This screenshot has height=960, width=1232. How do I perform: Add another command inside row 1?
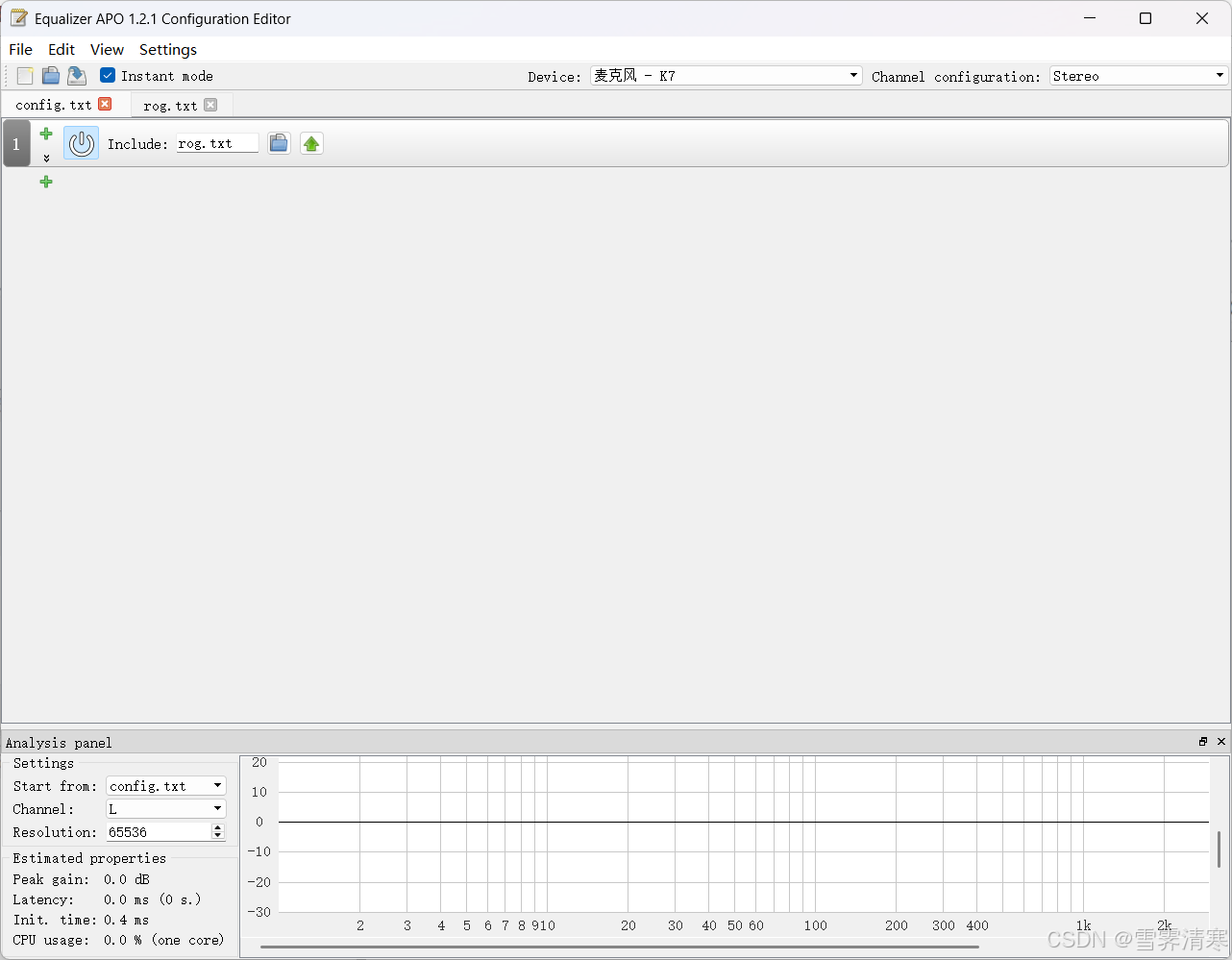click(45, 135)
